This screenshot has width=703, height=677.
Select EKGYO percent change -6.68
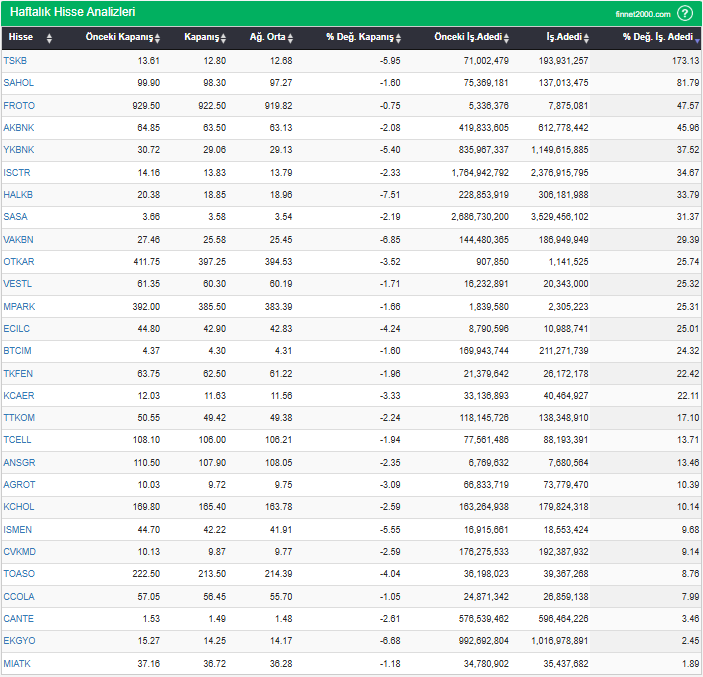tap(390, 640)
